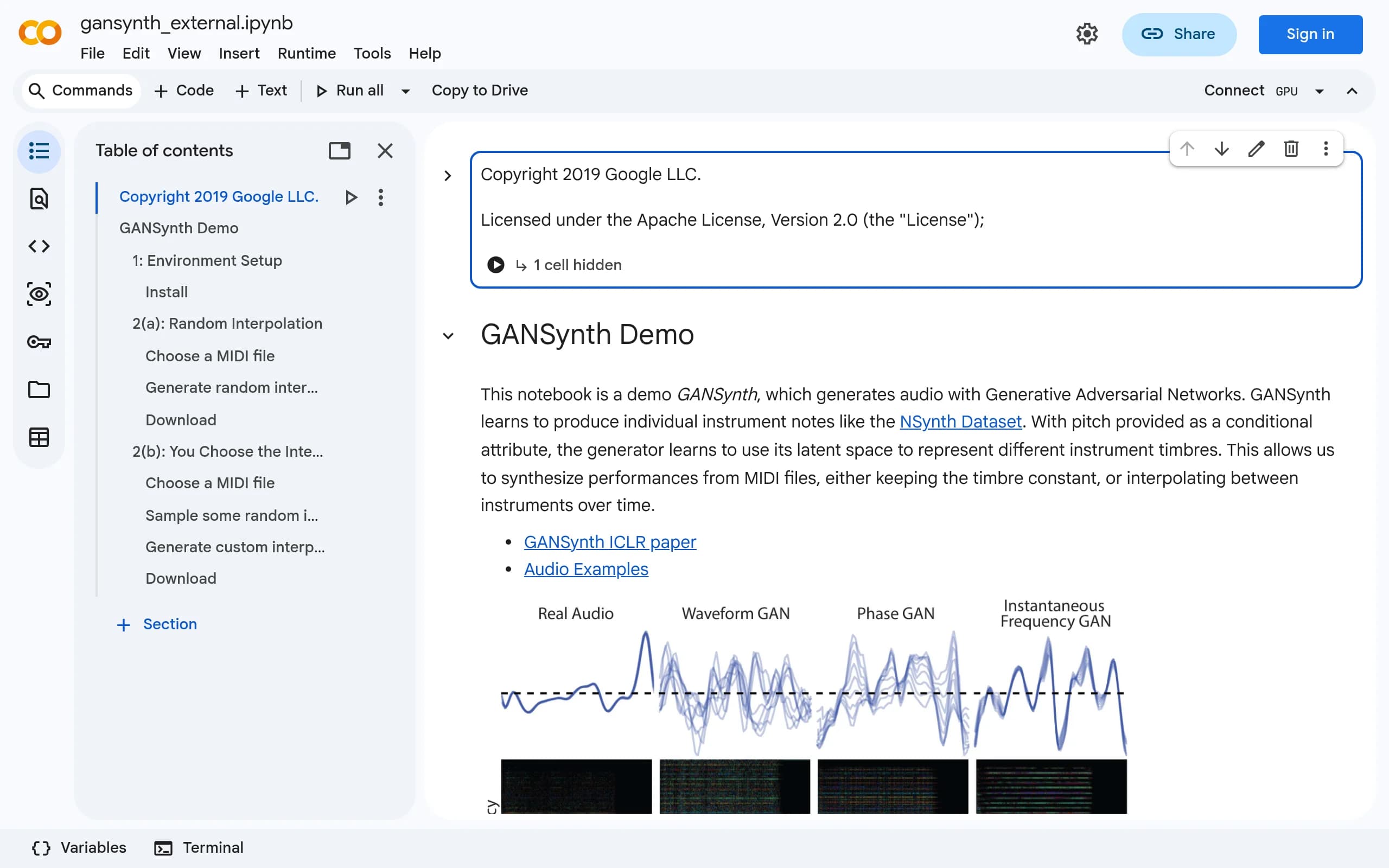
Task: Open more cell actions three-dot menu
Action: (x=1326, y=149)
